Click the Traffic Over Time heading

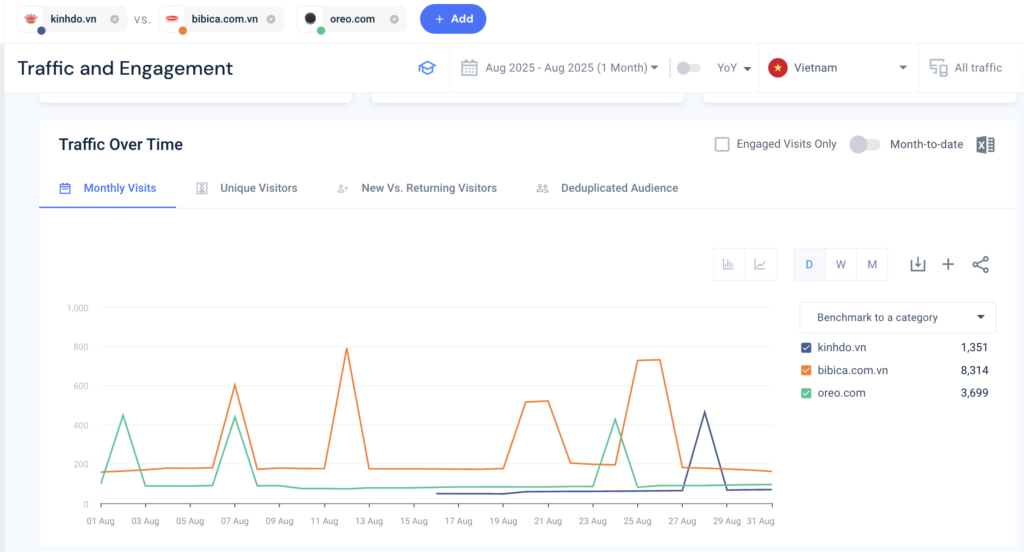coord(121,144)
